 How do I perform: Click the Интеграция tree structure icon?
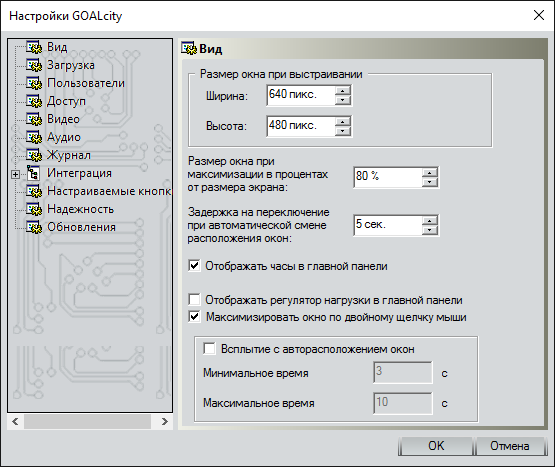[x=33, y=173]
